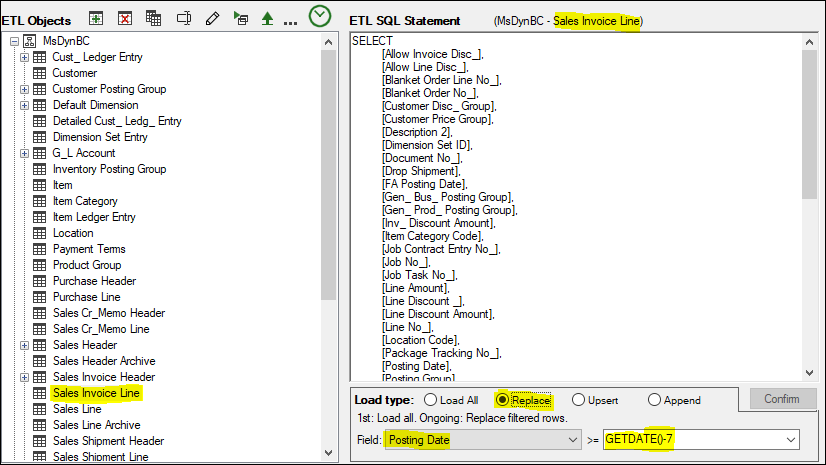The height and width of the screenshot is (465, 826).
Task: Open the GETDATE()-7 value dropdown
Action: click(x=790, y=440)
